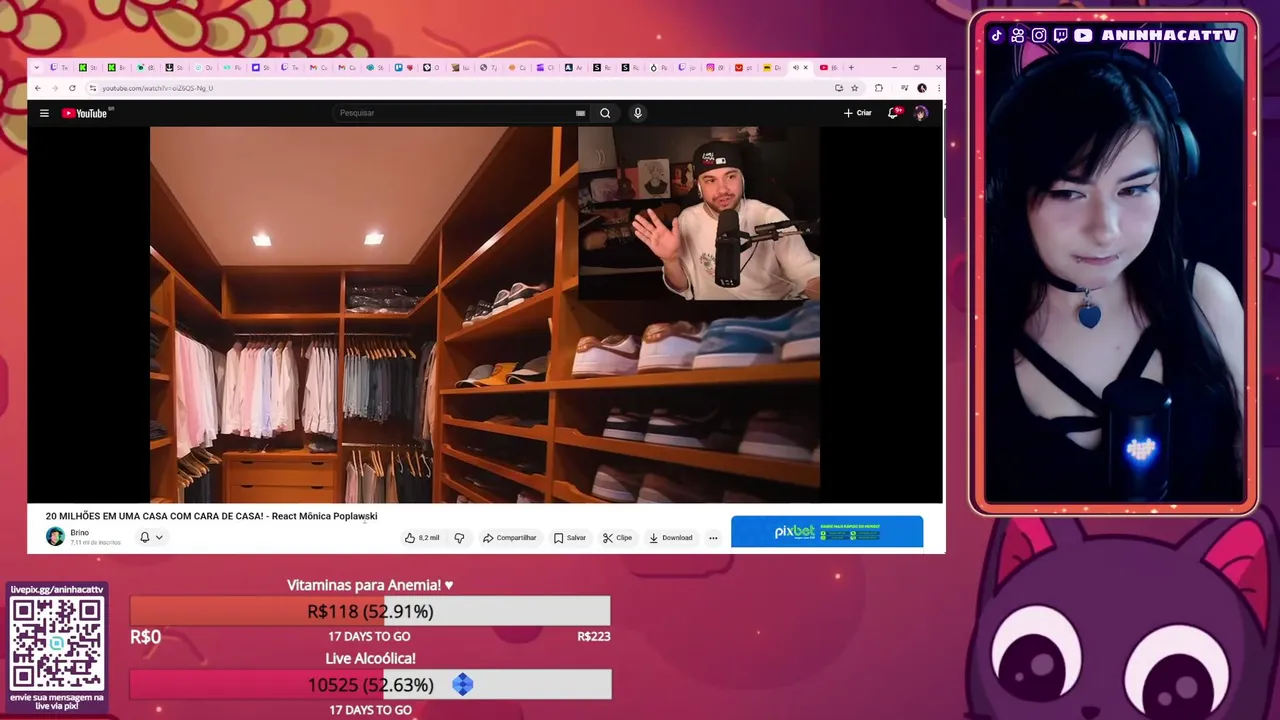Open Chrome three-dot menu
The image size is (1280, 720).
pos(939,88)
